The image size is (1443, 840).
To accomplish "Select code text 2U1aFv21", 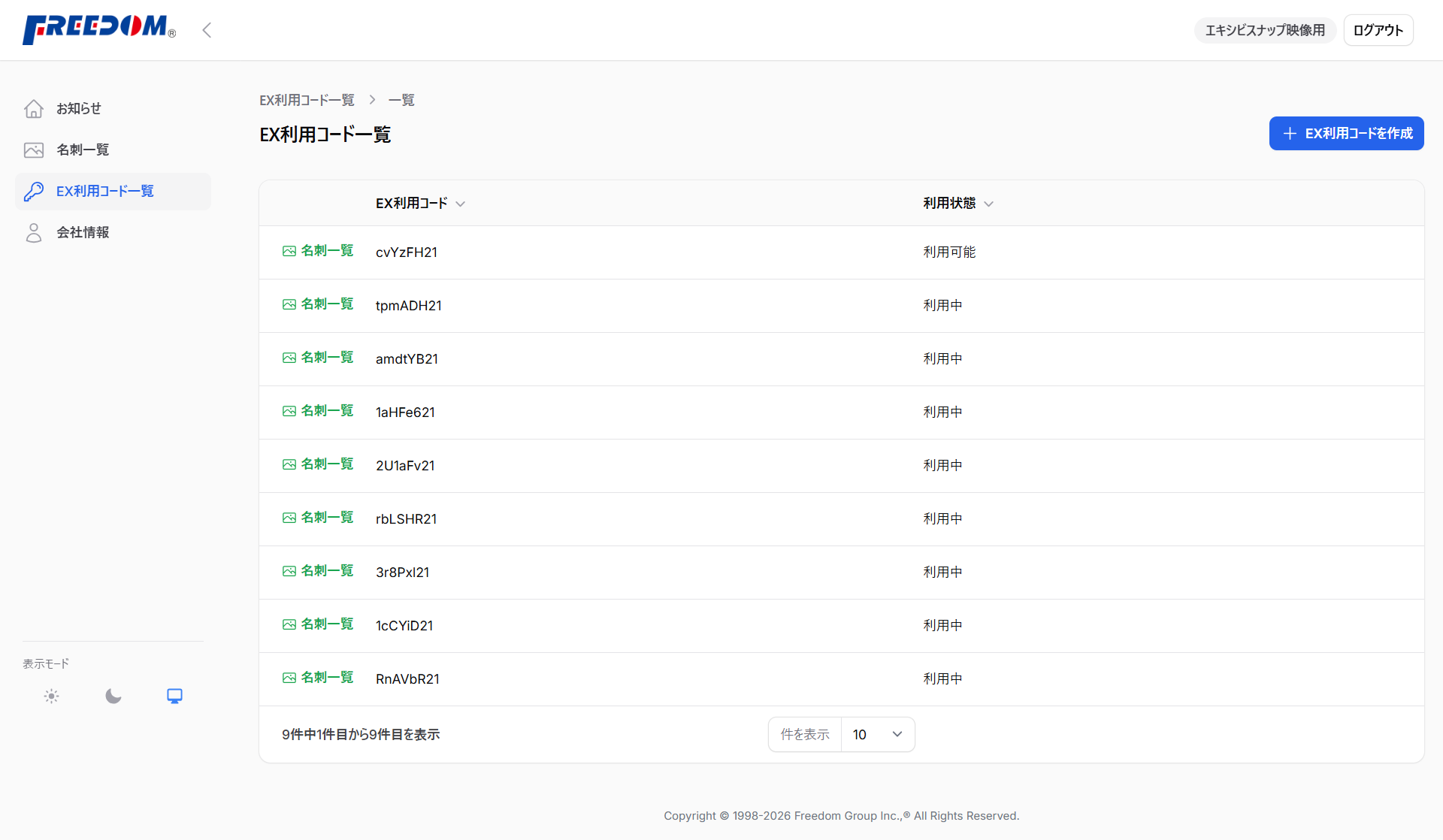I will tap(405, 466).
